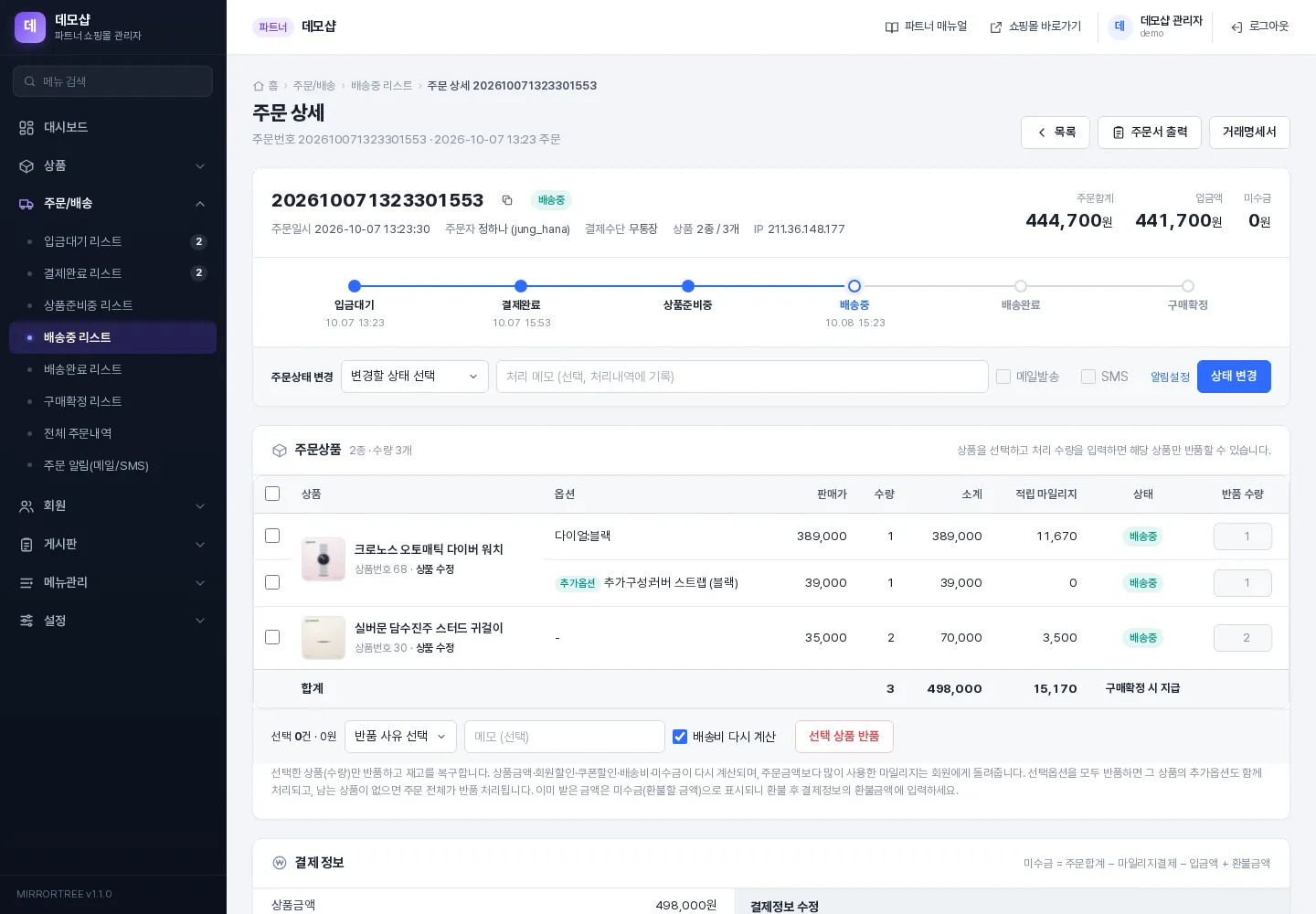Click the 상태 변경 button

coord(1234,377)
